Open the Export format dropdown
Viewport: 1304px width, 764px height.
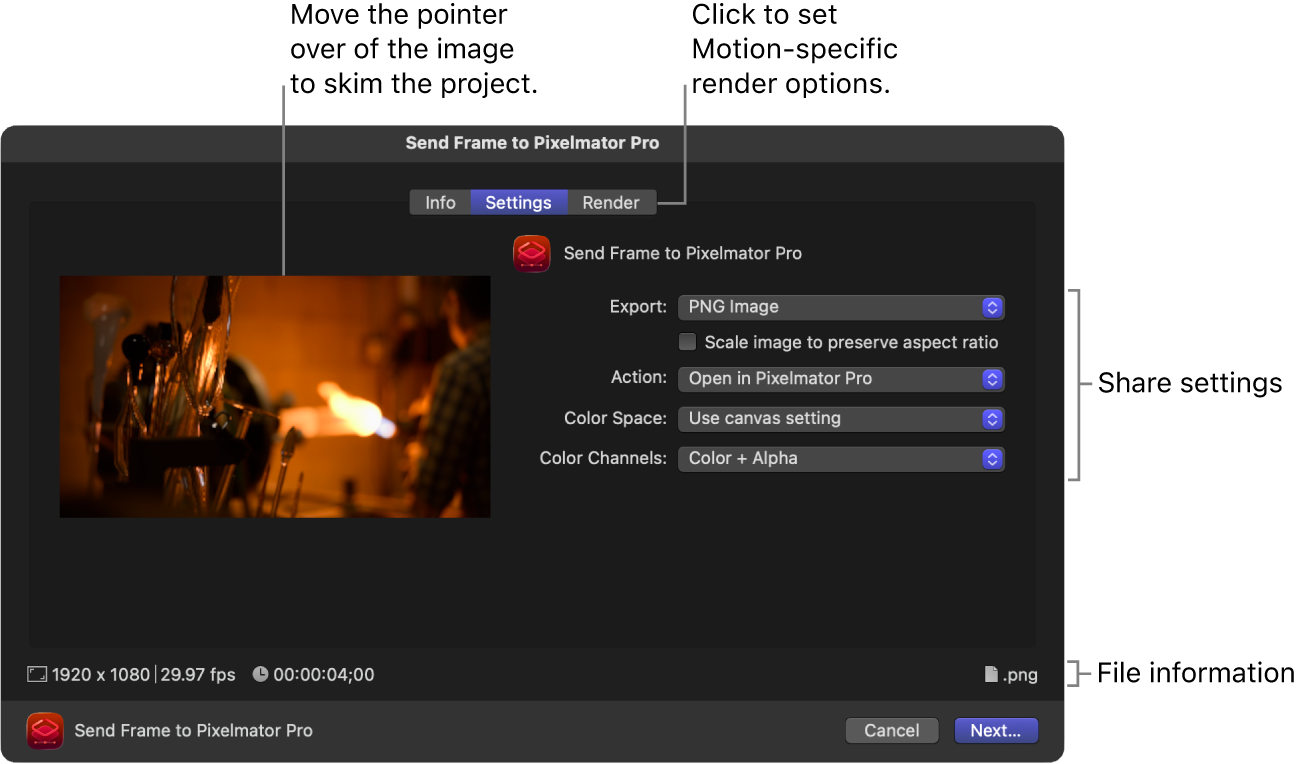pos(841,307)
